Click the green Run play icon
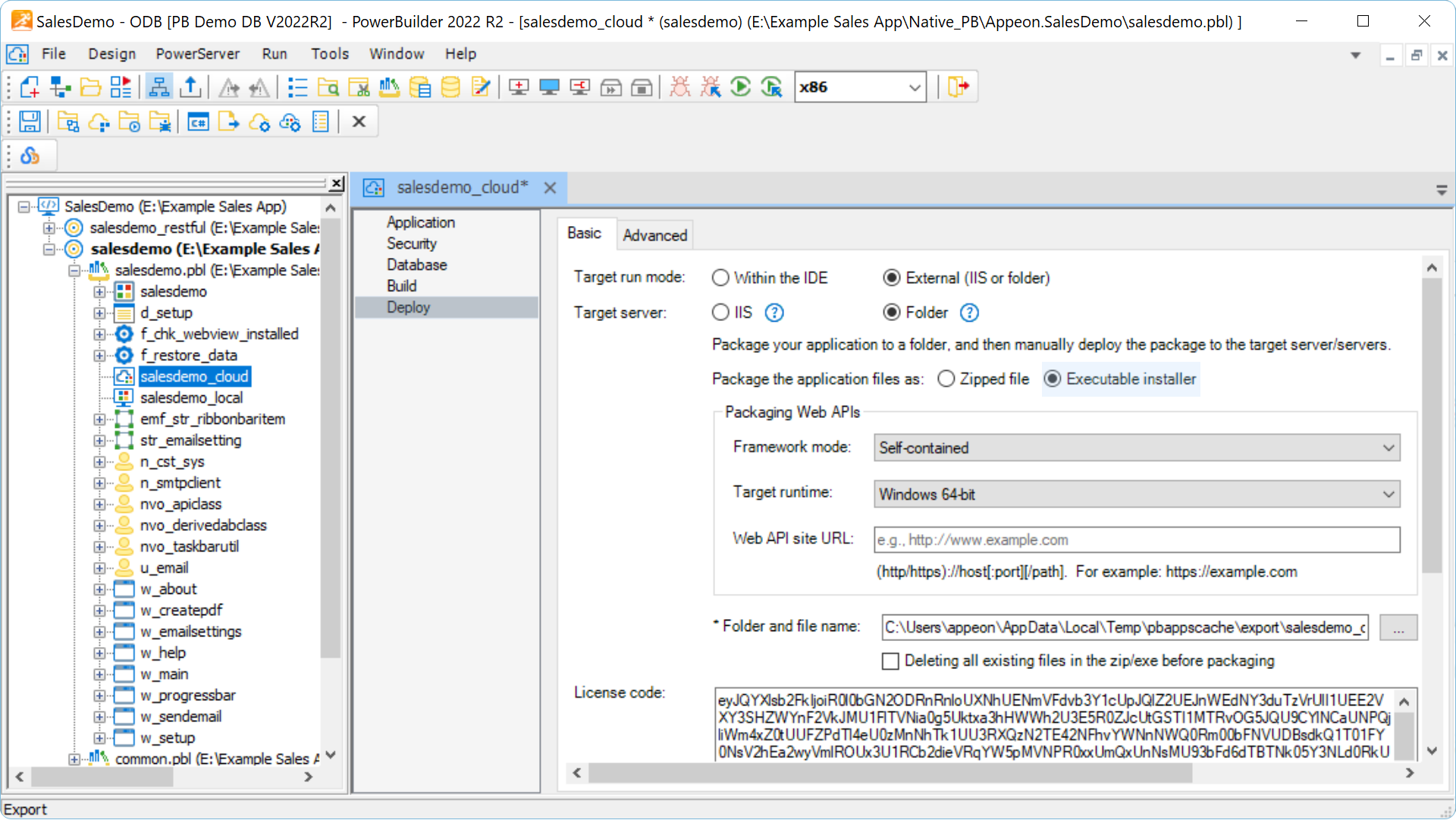The width and height of the screenshot is (1456, 820). pos(741,87)
